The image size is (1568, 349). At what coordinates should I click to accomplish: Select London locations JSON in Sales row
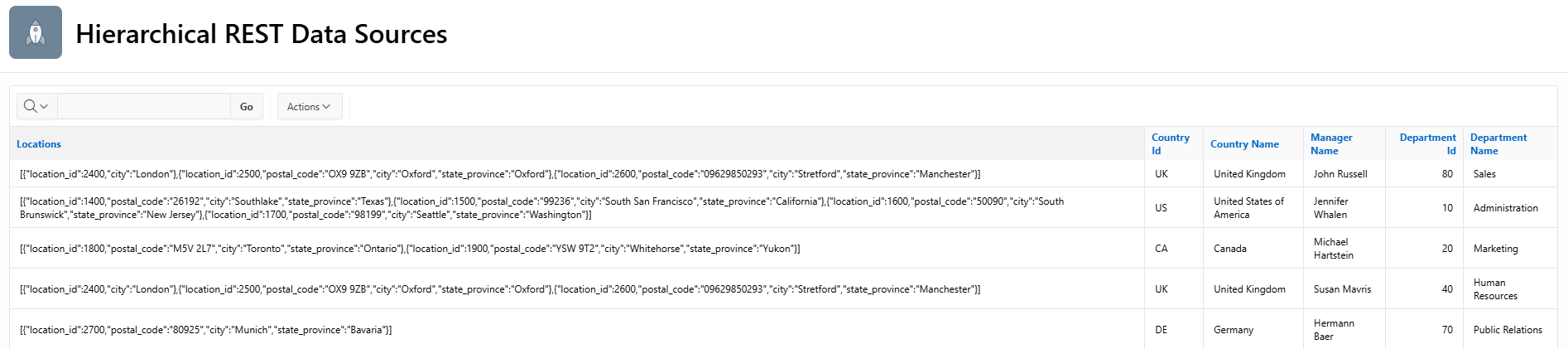(577, 173)
